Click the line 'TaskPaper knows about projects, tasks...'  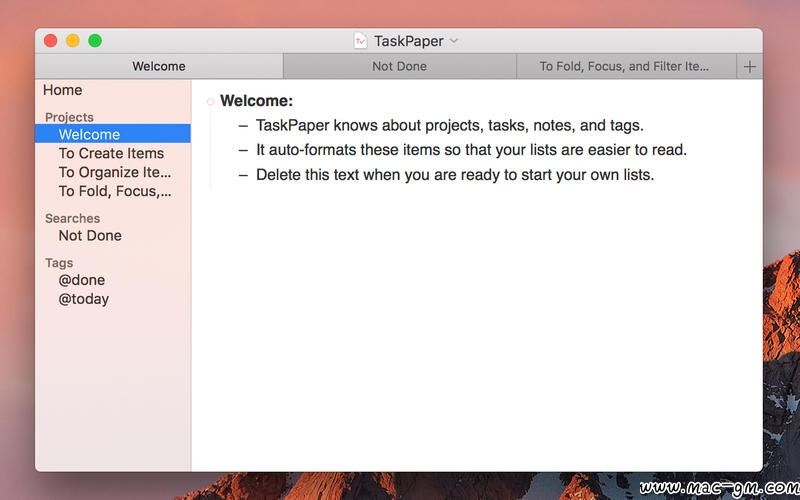(449, 126)
